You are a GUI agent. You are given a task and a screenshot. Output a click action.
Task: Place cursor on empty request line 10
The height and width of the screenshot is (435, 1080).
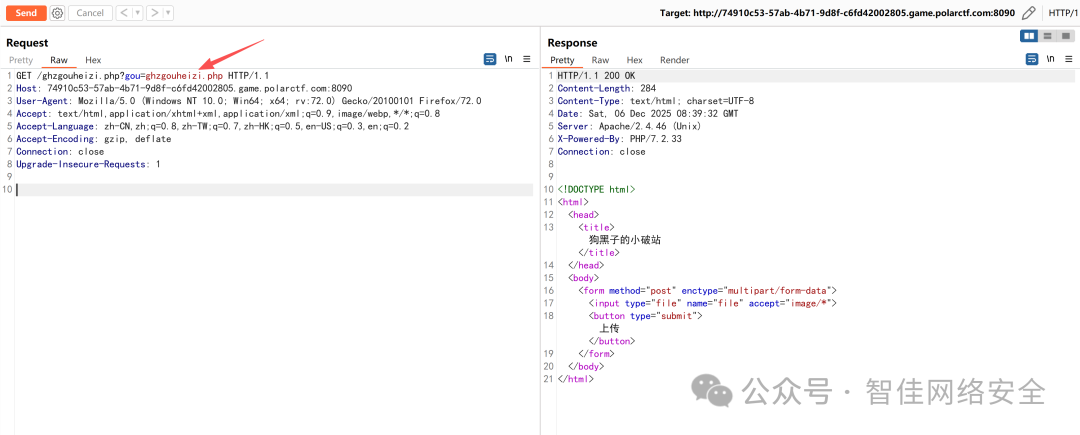pyautogui.click(x=274, y=189)
